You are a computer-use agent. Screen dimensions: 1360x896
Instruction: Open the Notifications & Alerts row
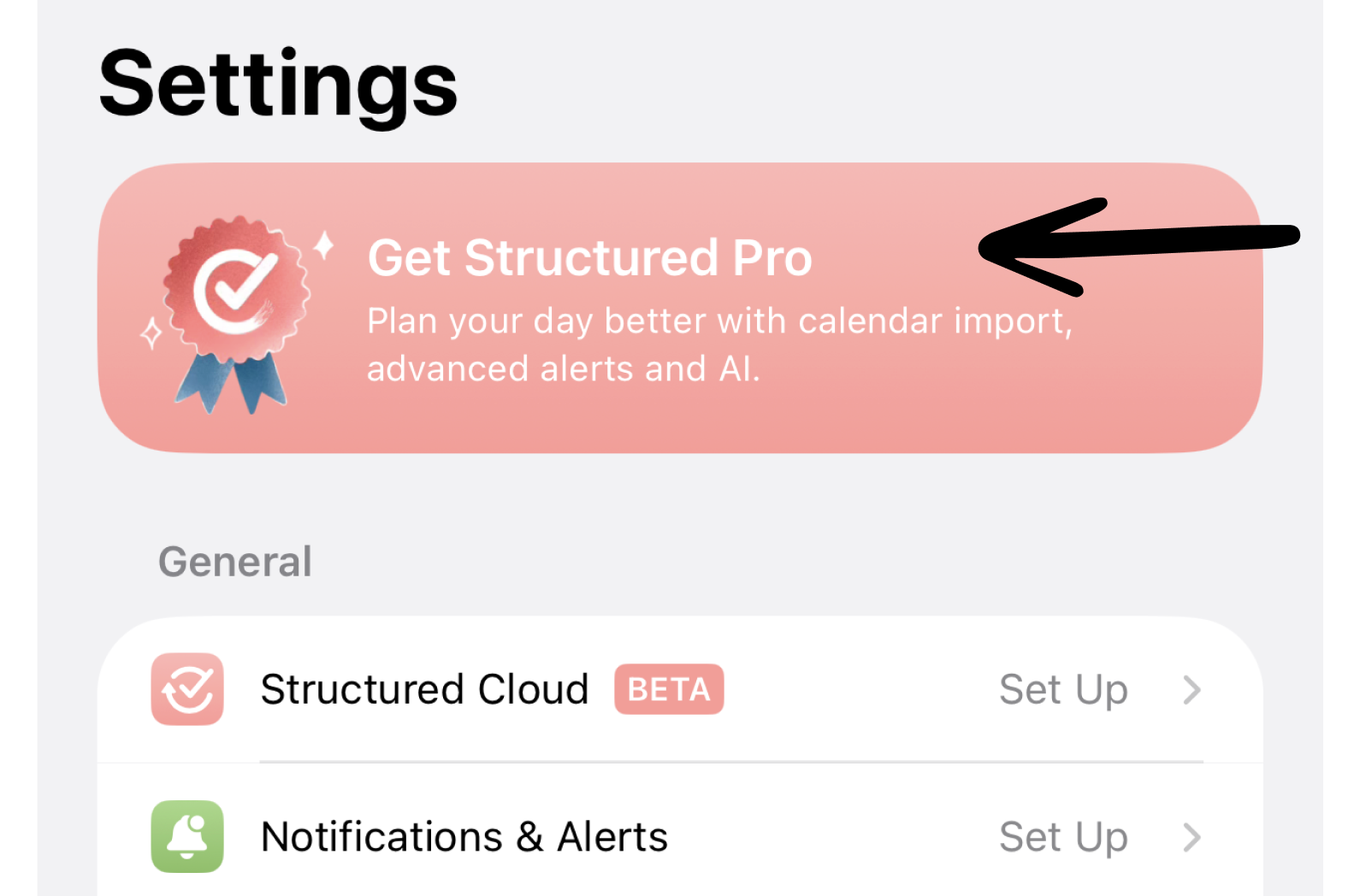(680, 837)
